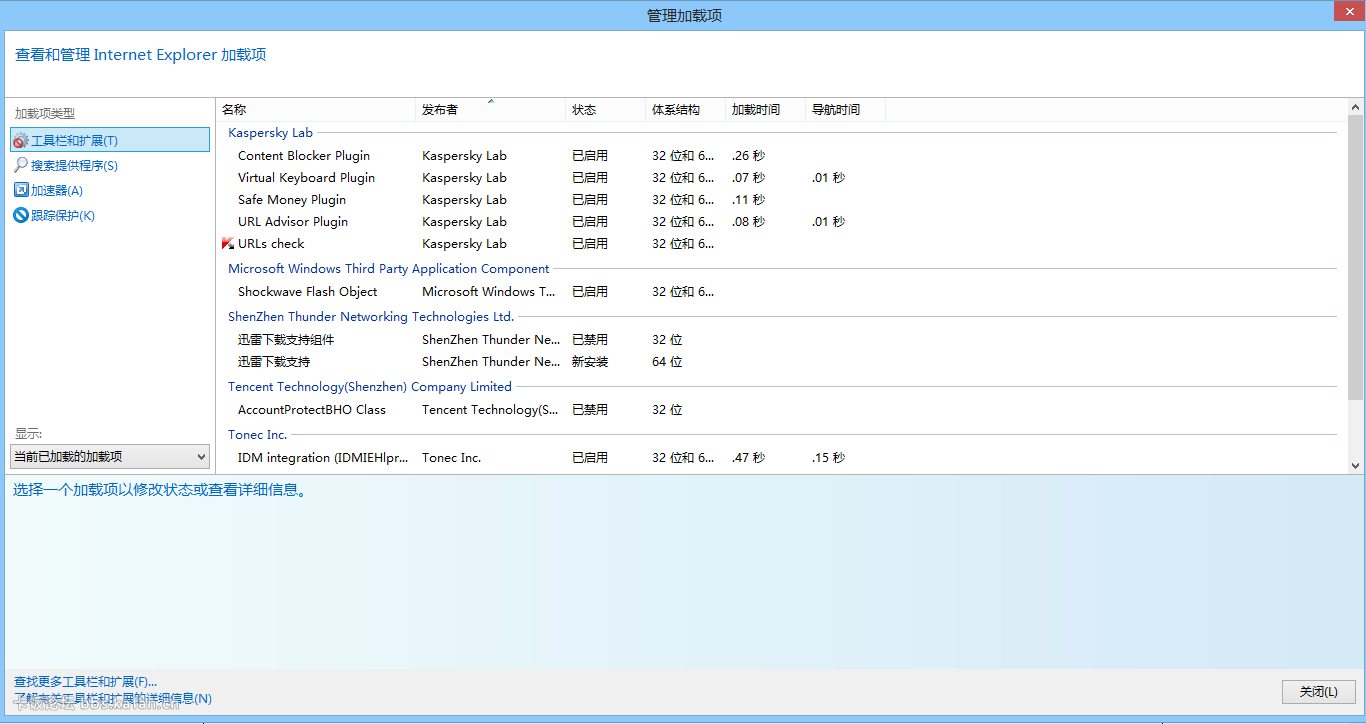Collapse the Tonec Inc. group header
1366x724 pixels.
257,434
